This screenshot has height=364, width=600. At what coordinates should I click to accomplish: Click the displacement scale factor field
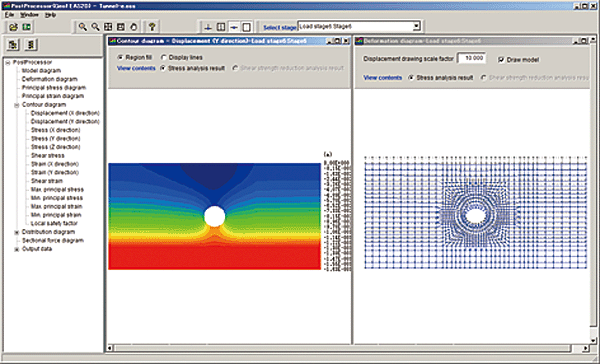point(472,58)
